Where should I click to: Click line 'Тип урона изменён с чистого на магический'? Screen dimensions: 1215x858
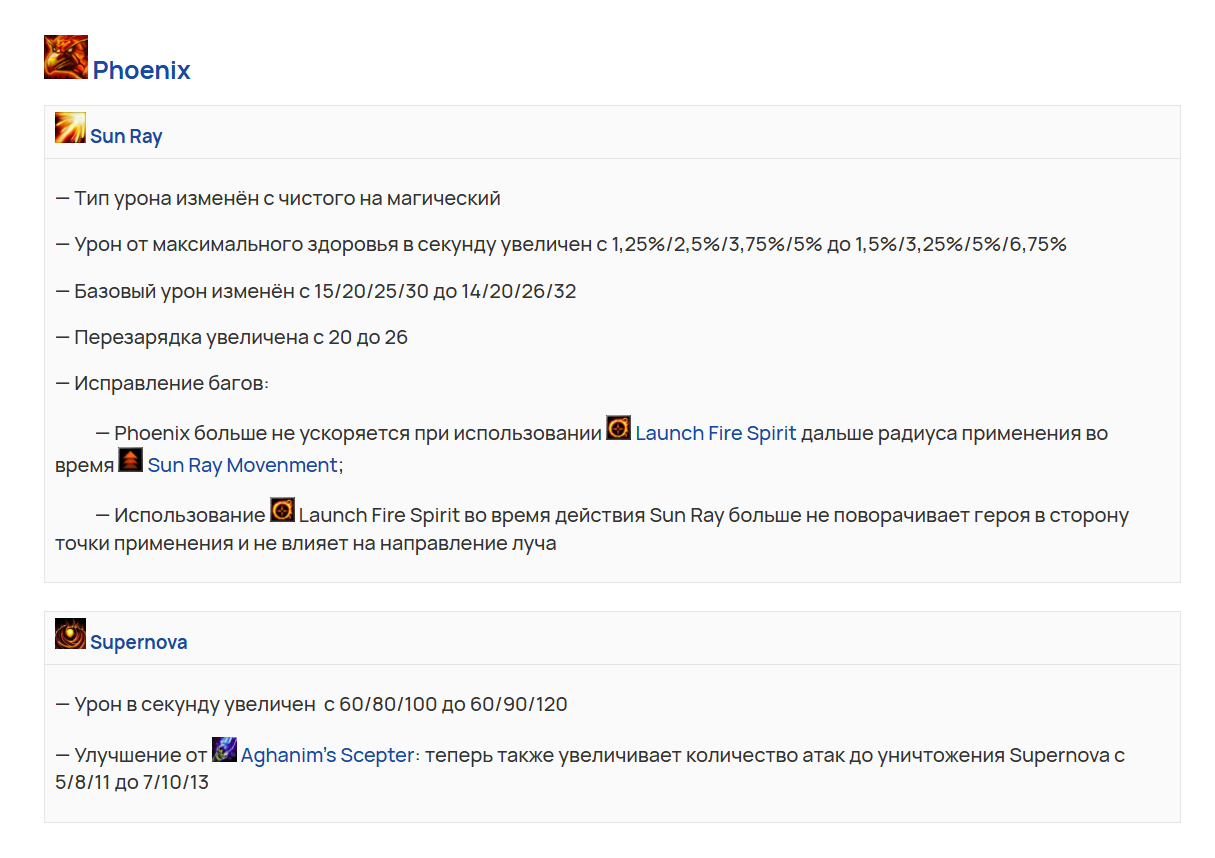pos(278,198)
